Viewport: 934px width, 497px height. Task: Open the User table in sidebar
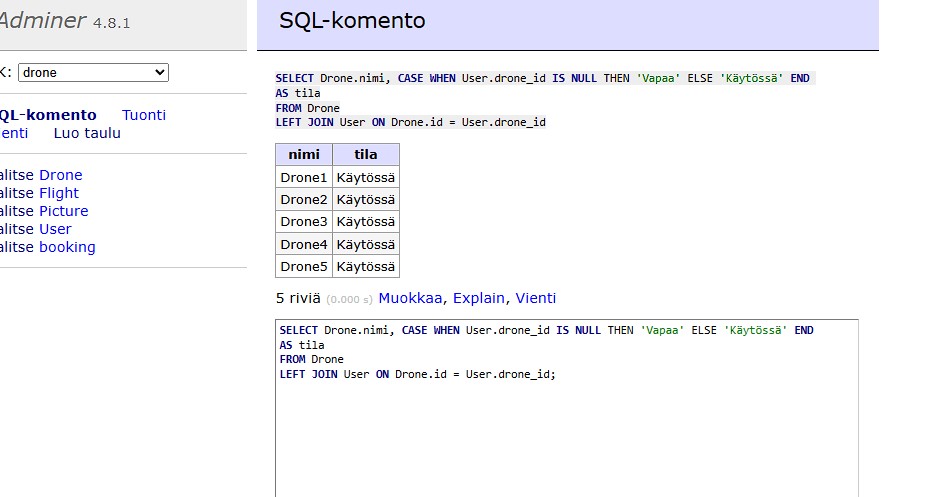pos(55,229)
